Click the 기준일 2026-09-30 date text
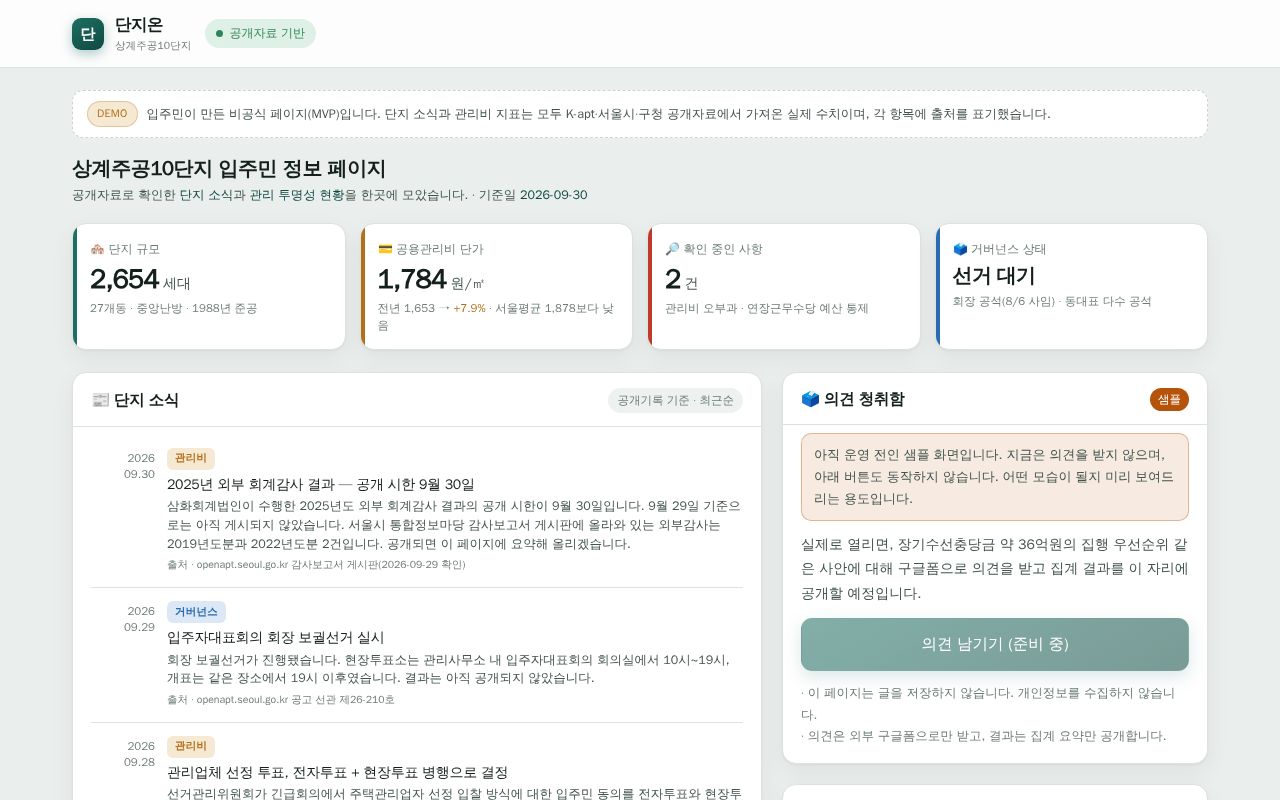 pos(533,195)
